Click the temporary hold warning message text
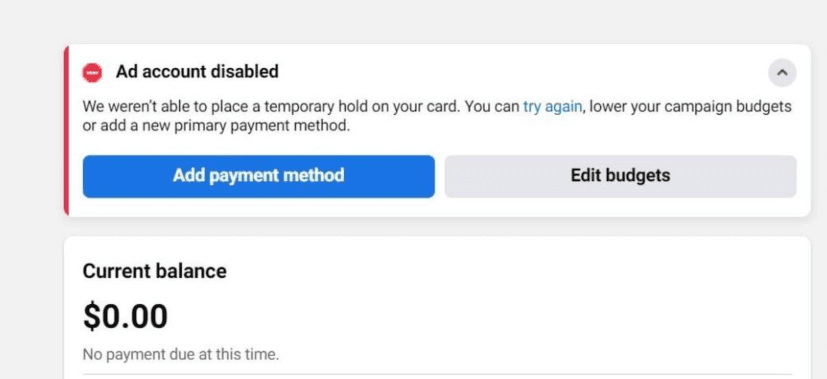 tap(437, 116)
